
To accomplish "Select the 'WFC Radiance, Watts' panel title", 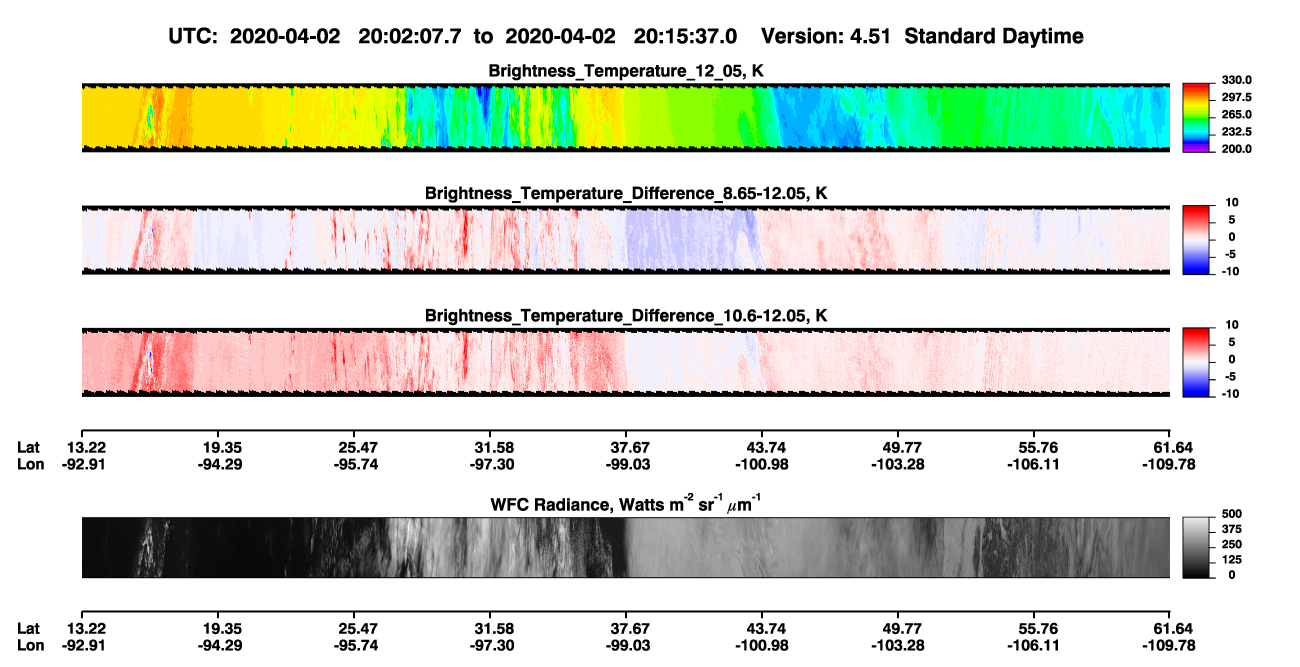I will (x=626, y=505).
